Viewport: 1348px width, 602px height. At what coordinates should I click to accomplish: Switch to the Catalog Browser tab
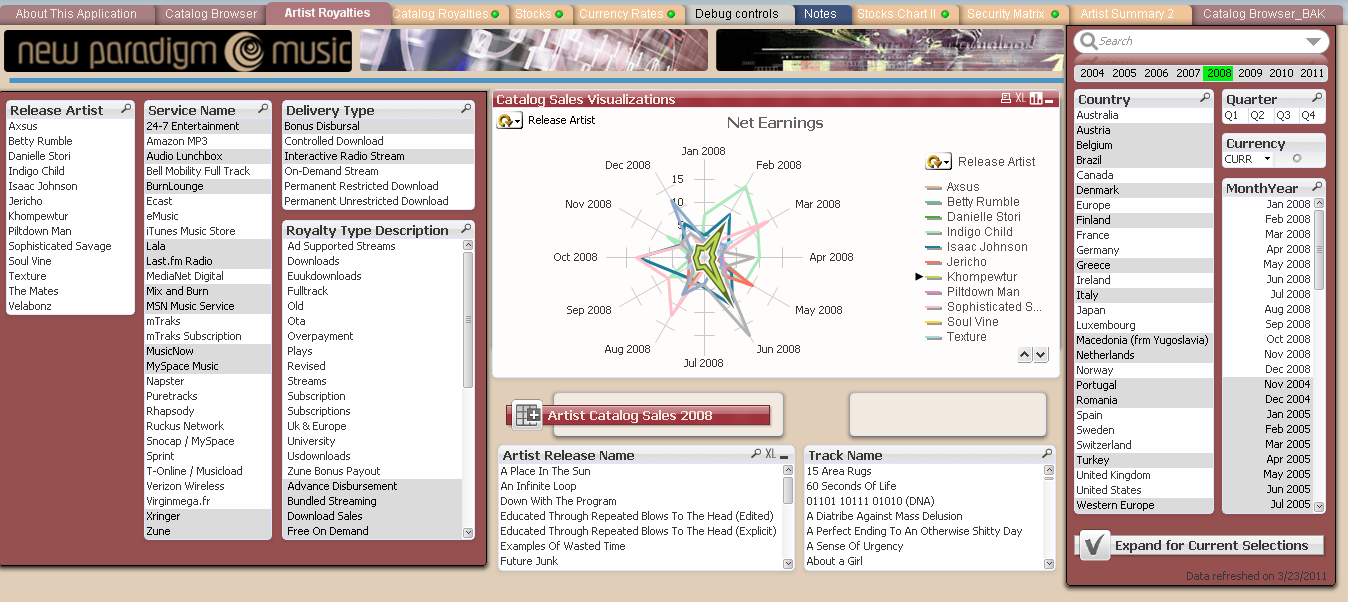(211, 14)
